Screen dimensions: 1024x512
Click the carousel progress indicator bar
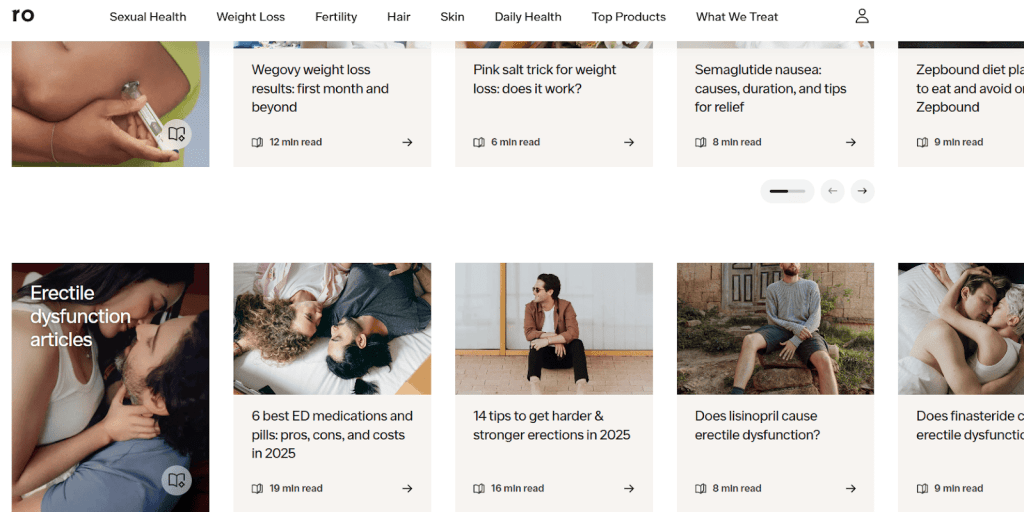coord(787,191)
